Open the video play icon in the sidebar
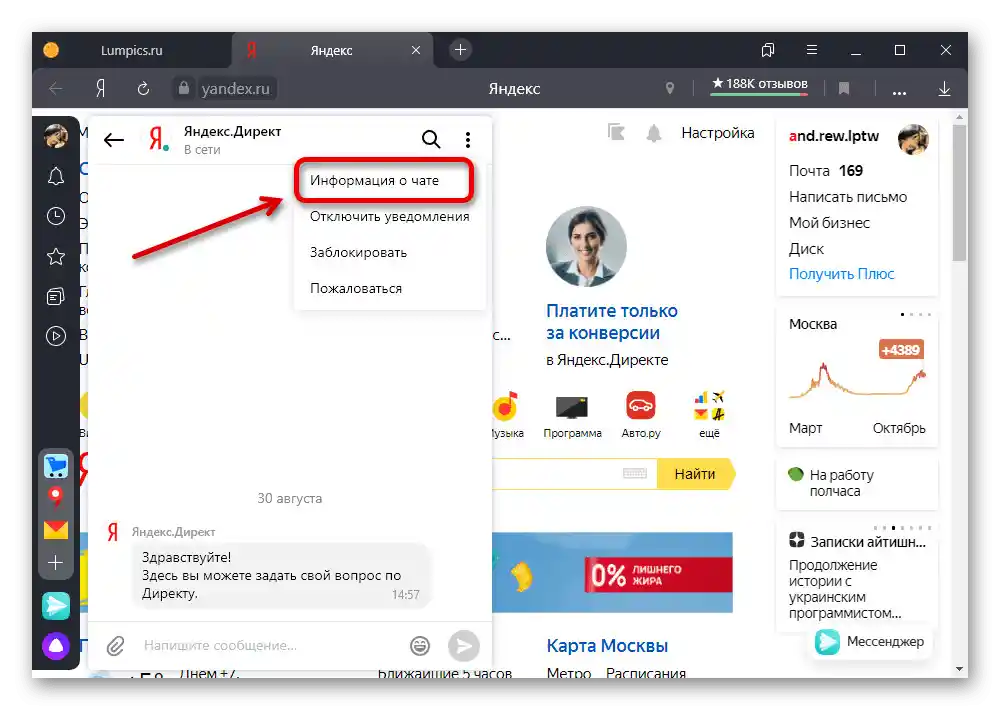 click(x=56, y=336)
